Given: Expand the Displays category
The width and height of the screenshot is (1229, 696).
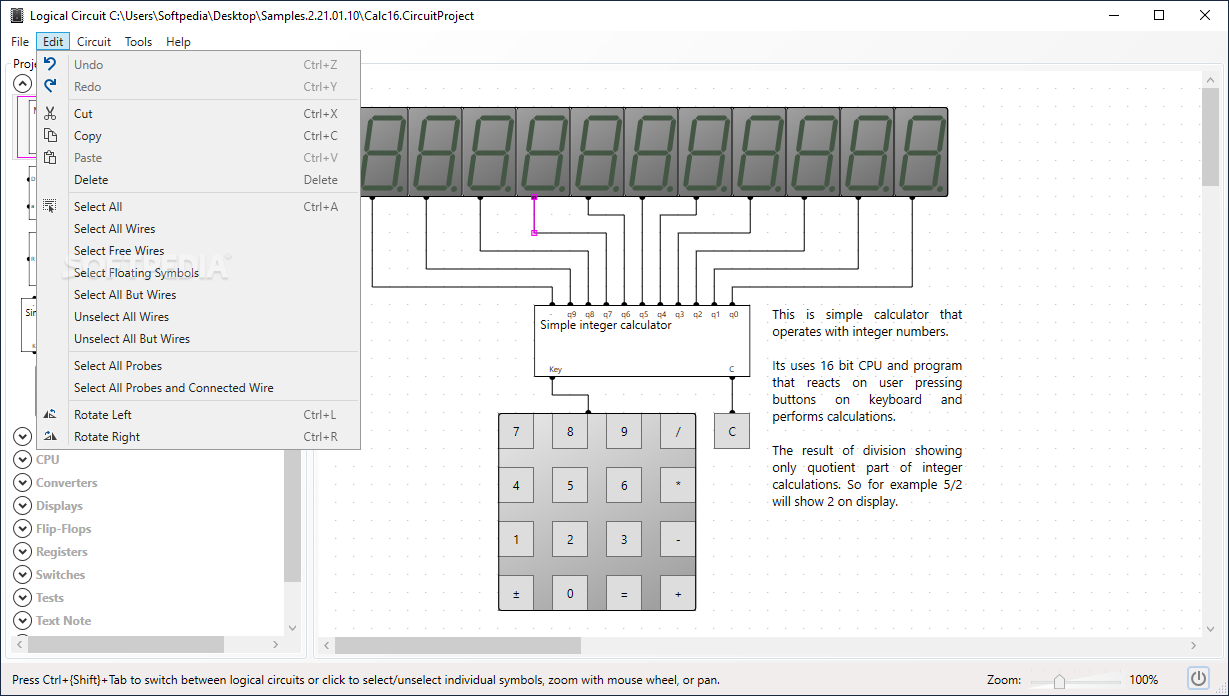Looking at the screenshot, I should pyautogui.click(x=22, y=506).
